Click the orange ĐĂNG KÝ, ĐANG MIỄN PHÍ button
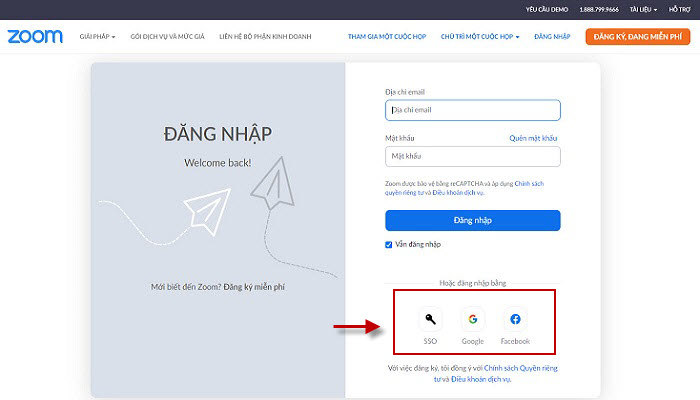Viewport: 700px width, 400px height. pyautogui.click(x=638, y=37)
